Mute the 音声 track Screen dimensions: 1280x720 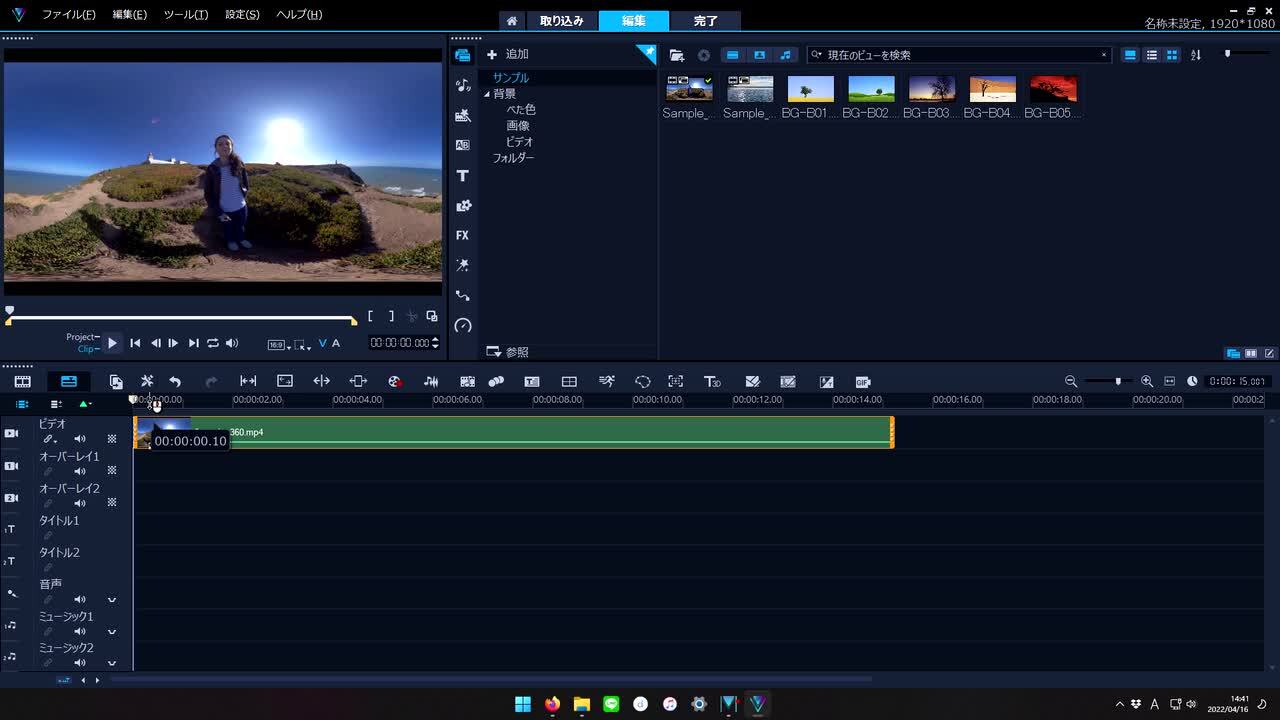[x=80, y=600]
